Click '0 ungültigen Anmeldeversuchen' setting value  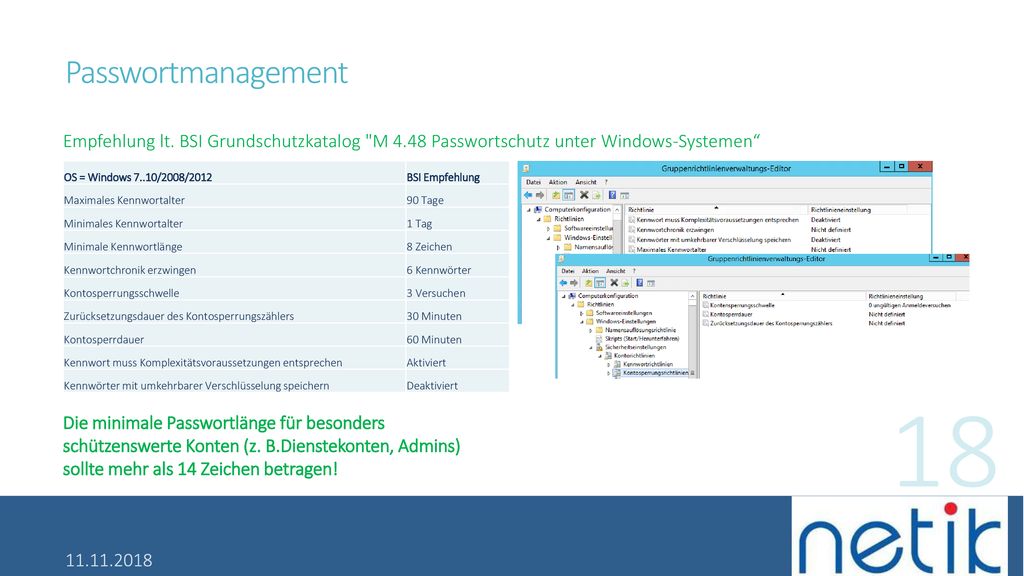point(909,305)
